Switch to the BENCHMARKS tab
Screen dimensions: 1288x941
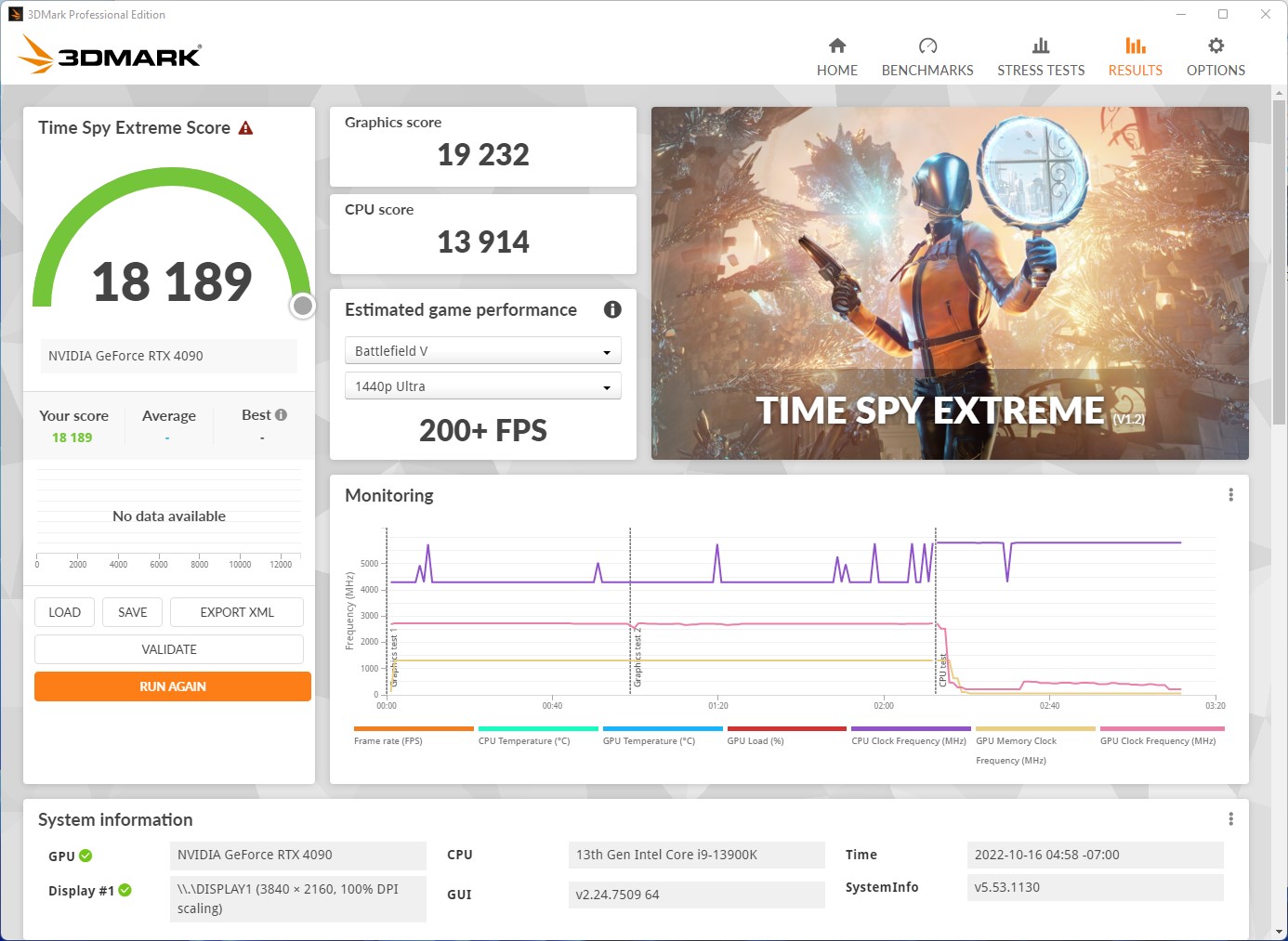click(x=927, y=57)
